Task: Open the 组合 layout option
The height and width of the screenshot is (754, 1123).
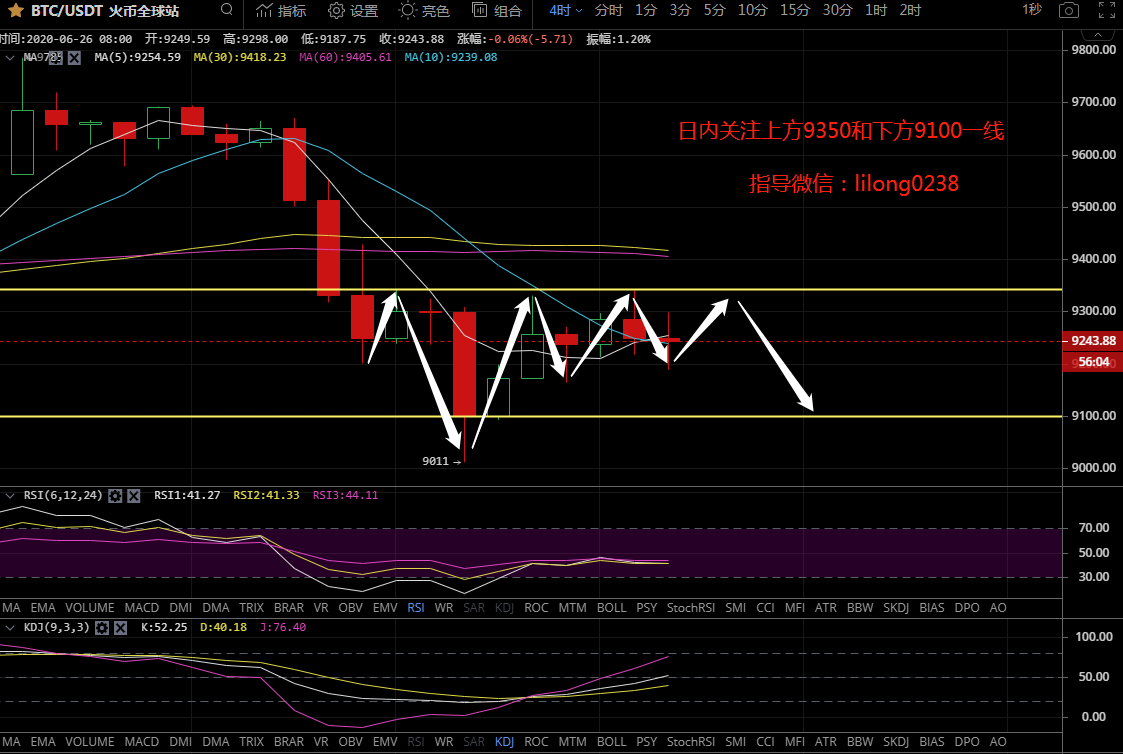Action: pyautogui.click(x=496, y=11)
